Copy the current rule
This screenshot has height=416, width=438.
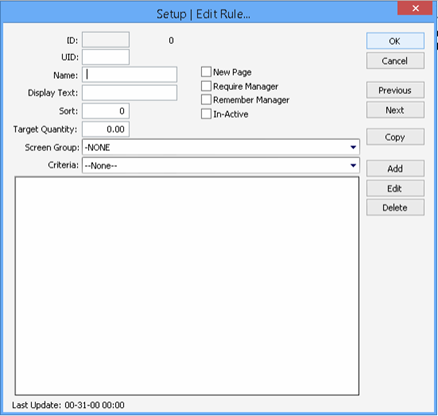coord(395,137)
